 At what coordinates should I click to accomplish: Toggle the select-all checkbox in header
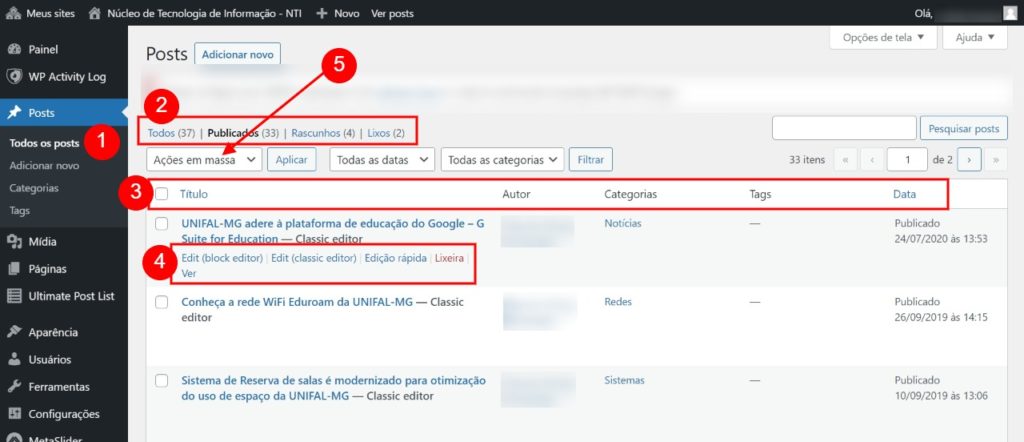(162, 194)
